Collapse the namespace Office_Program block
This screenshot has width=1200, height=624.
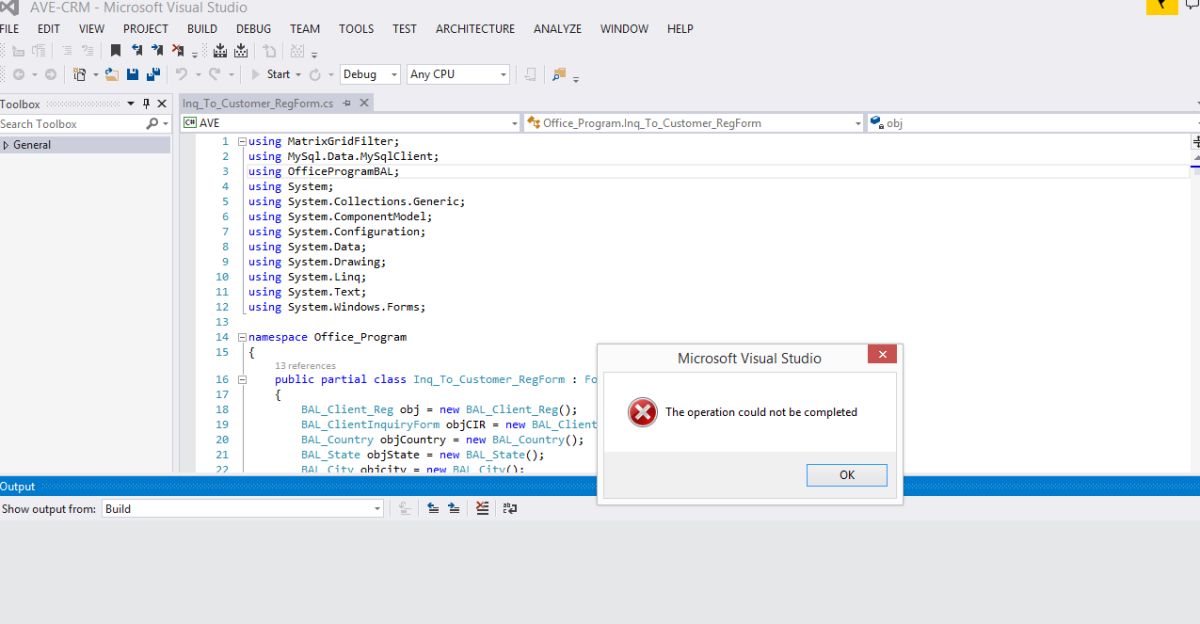click(x=241, y=337)
